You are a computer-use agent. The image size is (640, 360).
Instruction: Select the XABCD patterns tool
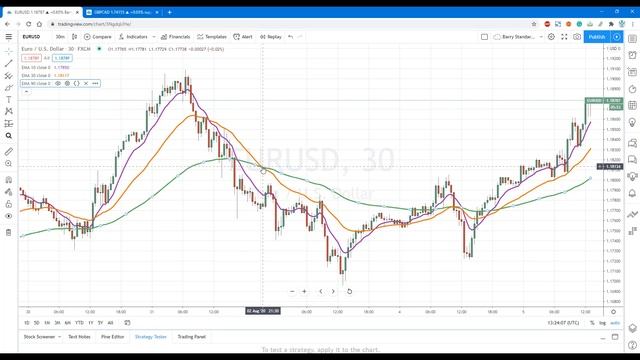(x=9, y=111)
